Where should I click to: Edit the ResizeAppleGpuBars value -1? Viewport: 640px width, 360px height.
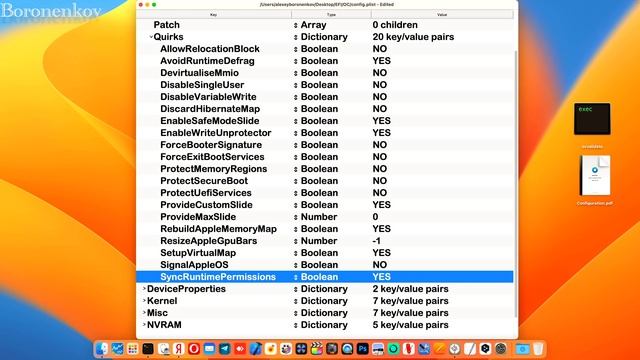click(376, 241)
